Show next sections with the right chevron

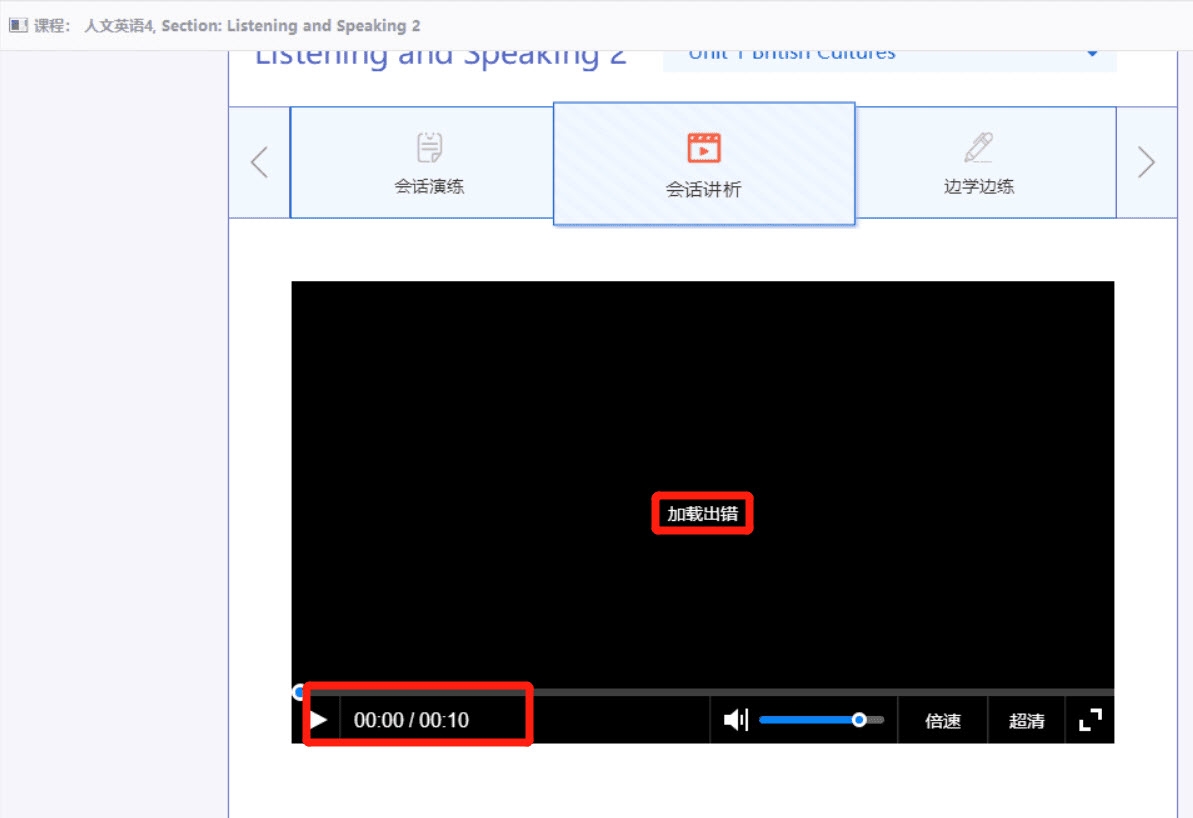click(1146, 162)
